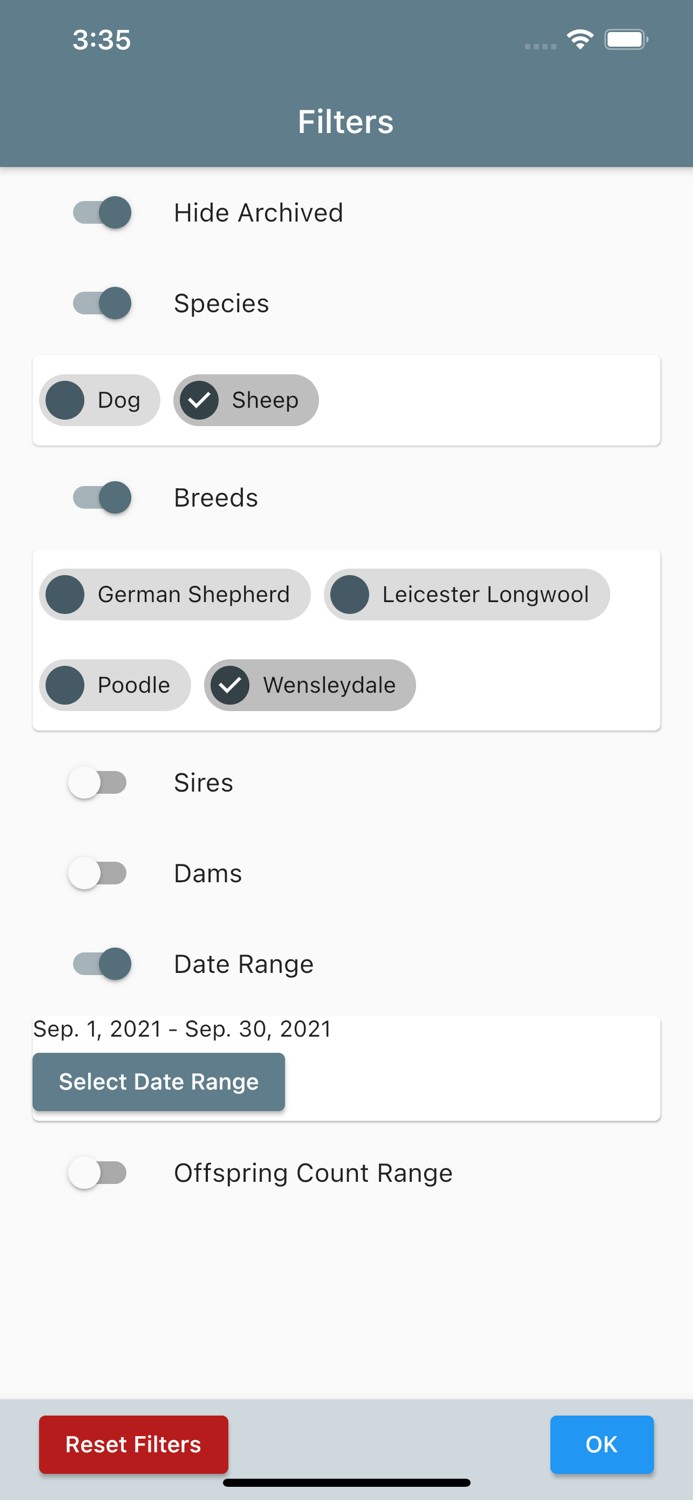The width and height of the screenshot is (693, 1500).
Task: Click the checkmark icon on the Wensleydale chip
Action: click(231, 685)
